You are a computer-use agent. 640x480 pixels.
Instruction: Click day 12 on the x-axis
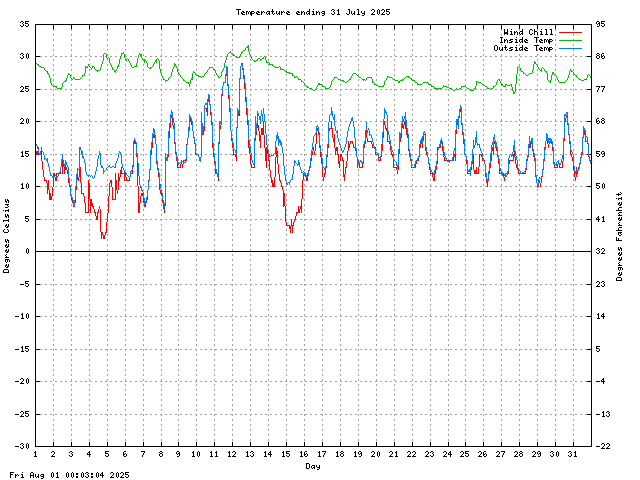click(x=232, y=454)
